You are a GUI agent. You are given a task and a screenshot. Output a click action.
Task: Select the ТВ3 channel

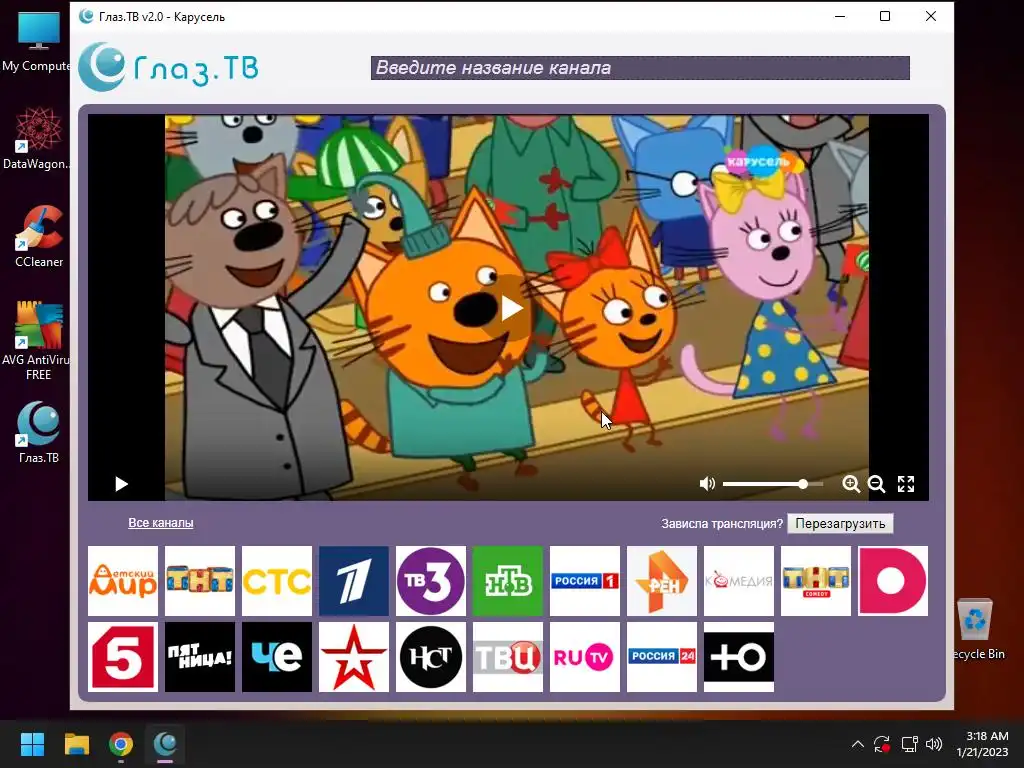pyautogui.click(x=431, y=581)
